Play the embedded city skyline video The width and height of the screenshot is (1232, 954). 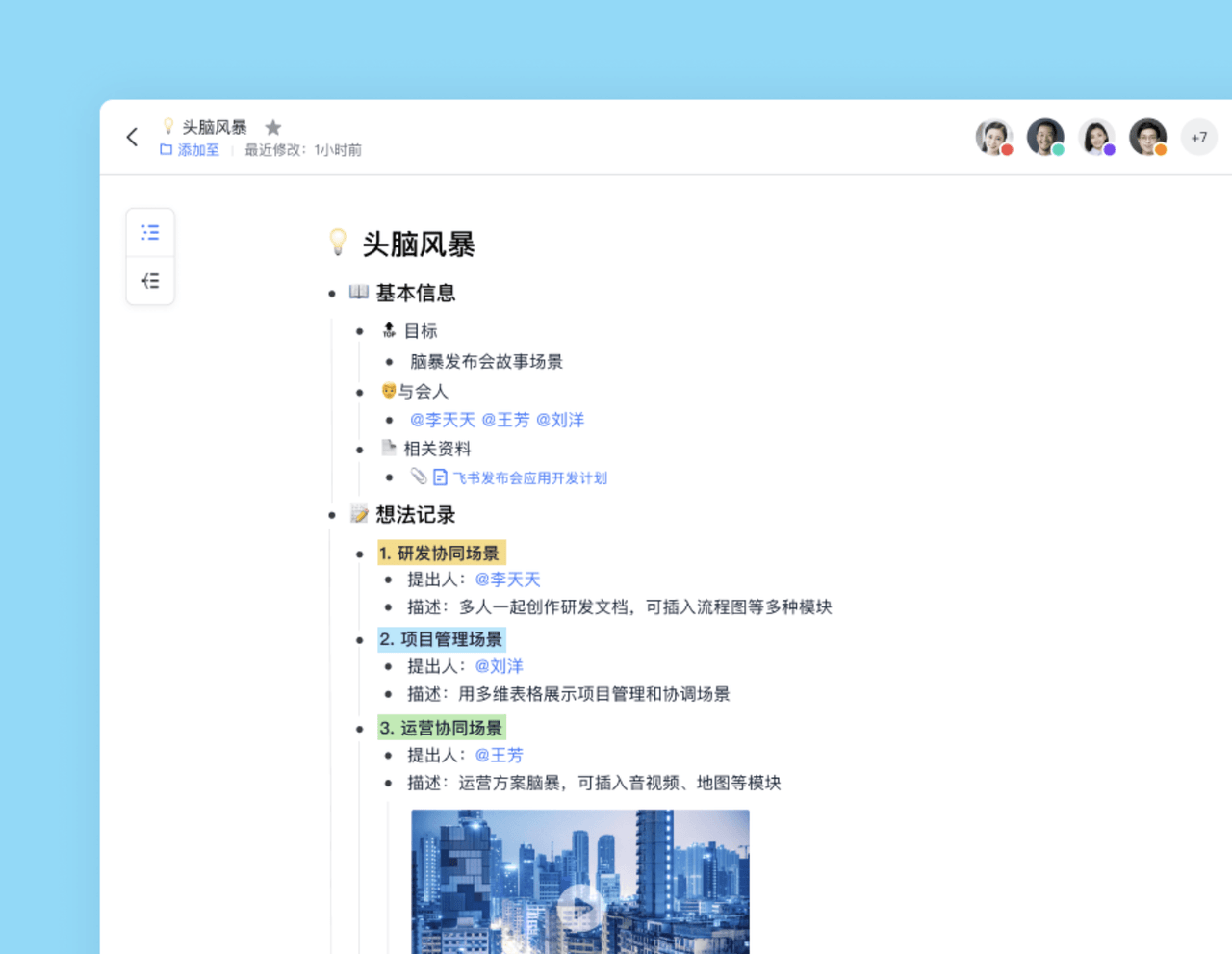[x=579, y=907]
